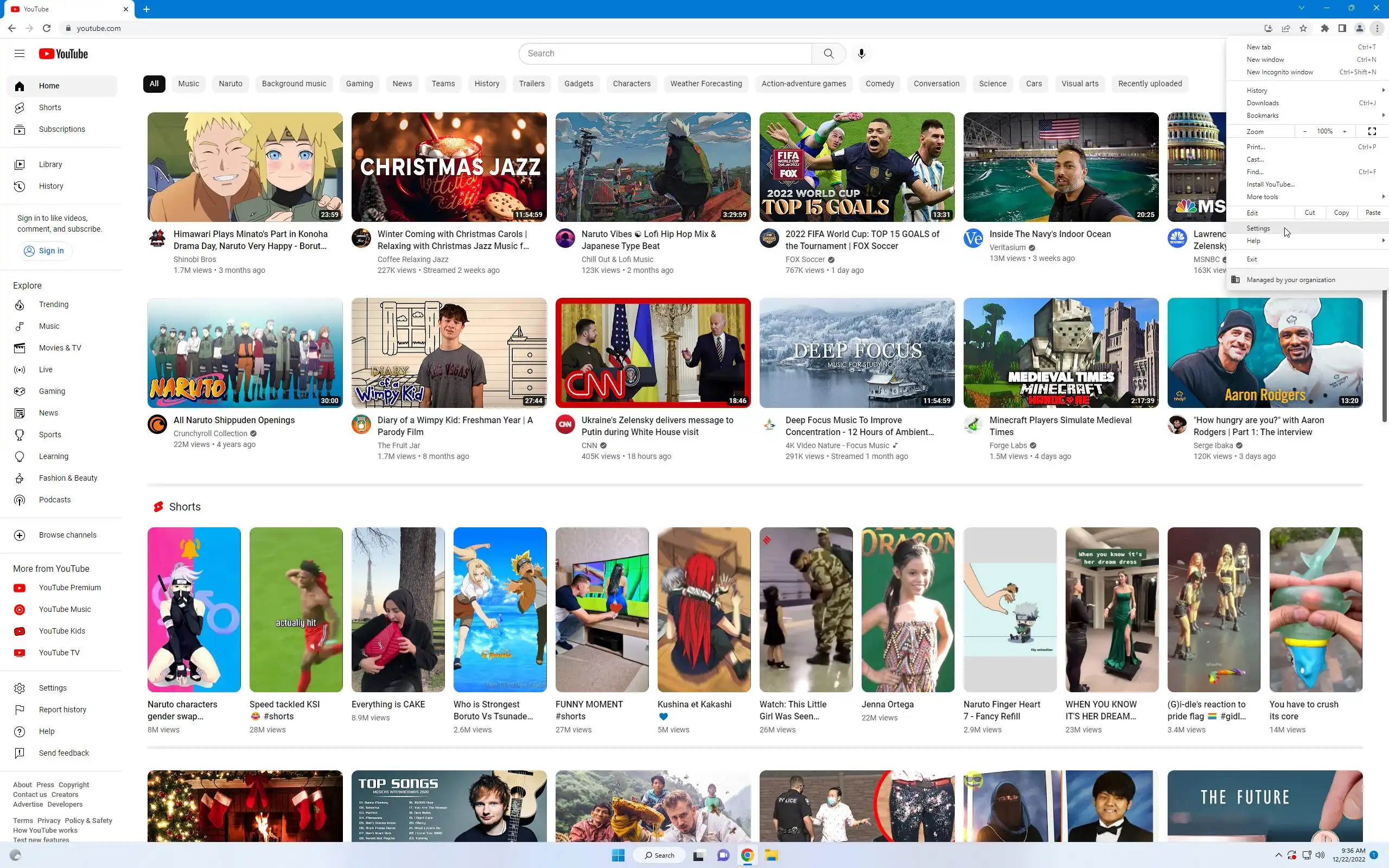
Task: Click the search magnifier button
Action: click(x=828, y=53)
